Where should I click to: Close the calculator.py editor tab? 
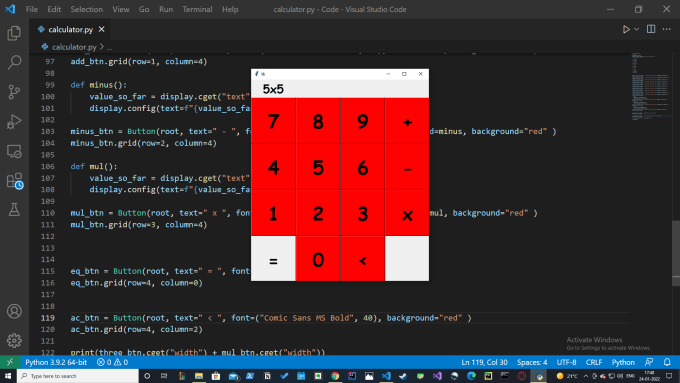pyautogui.click(x=101, y=29)
